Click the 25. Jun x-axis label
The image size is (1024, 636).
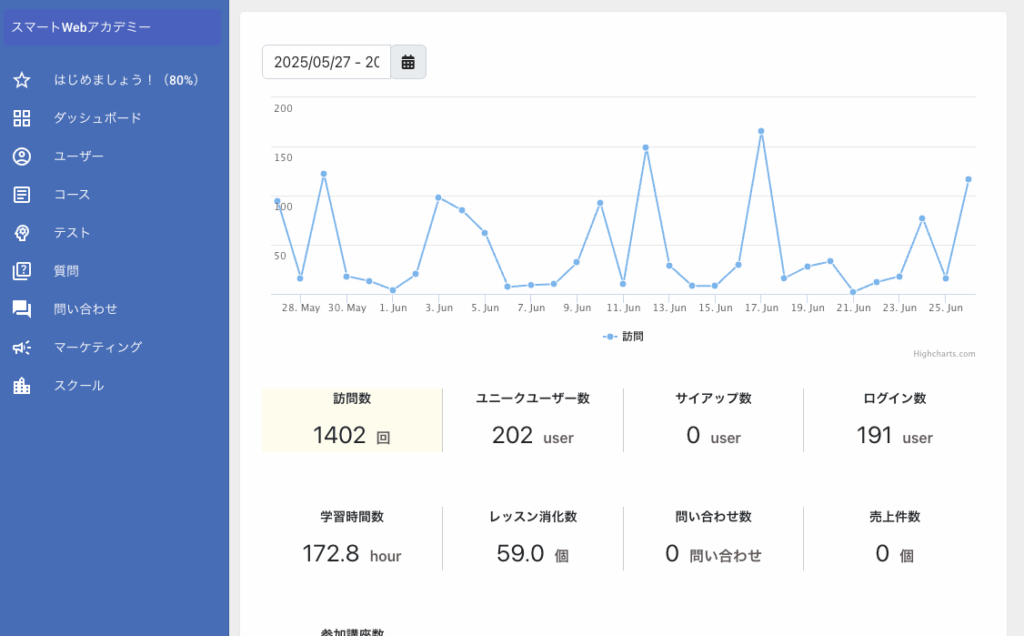(946, 308)
